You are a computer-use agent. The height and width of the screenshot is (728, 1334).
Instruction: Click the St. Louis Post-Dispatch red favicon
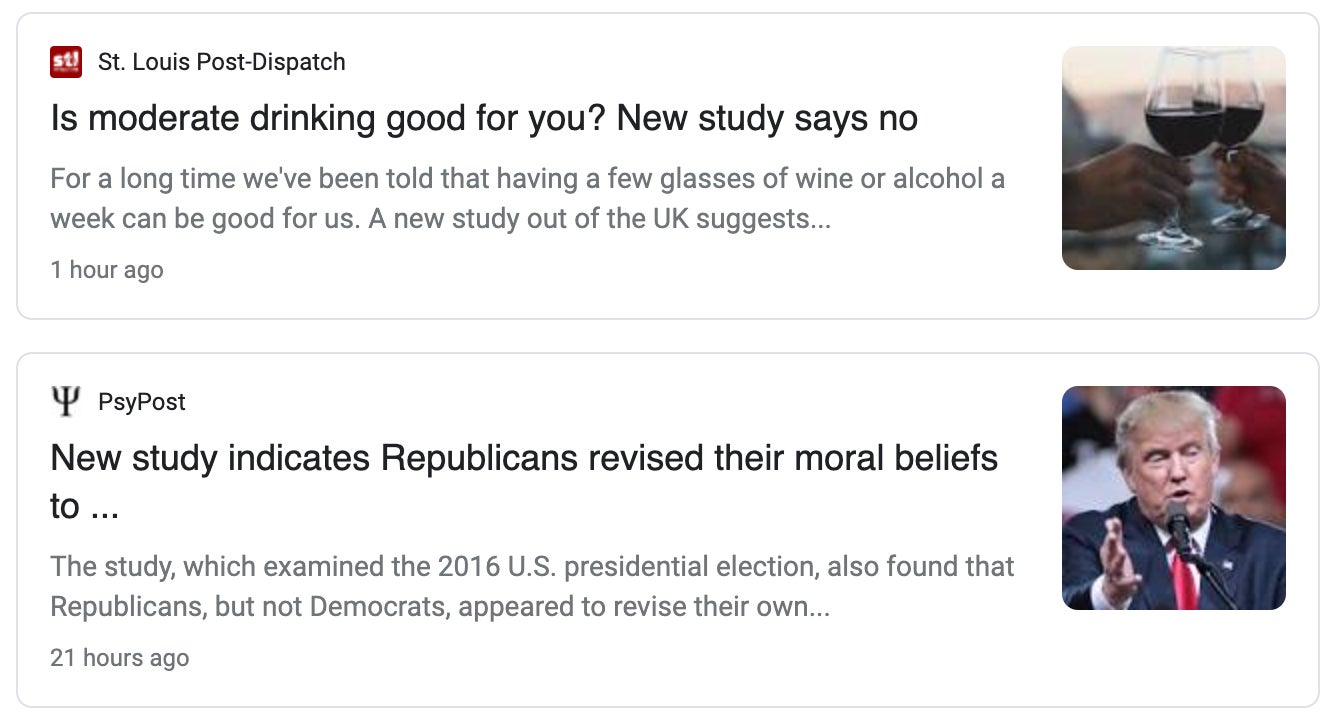click(x=66, y=62)
